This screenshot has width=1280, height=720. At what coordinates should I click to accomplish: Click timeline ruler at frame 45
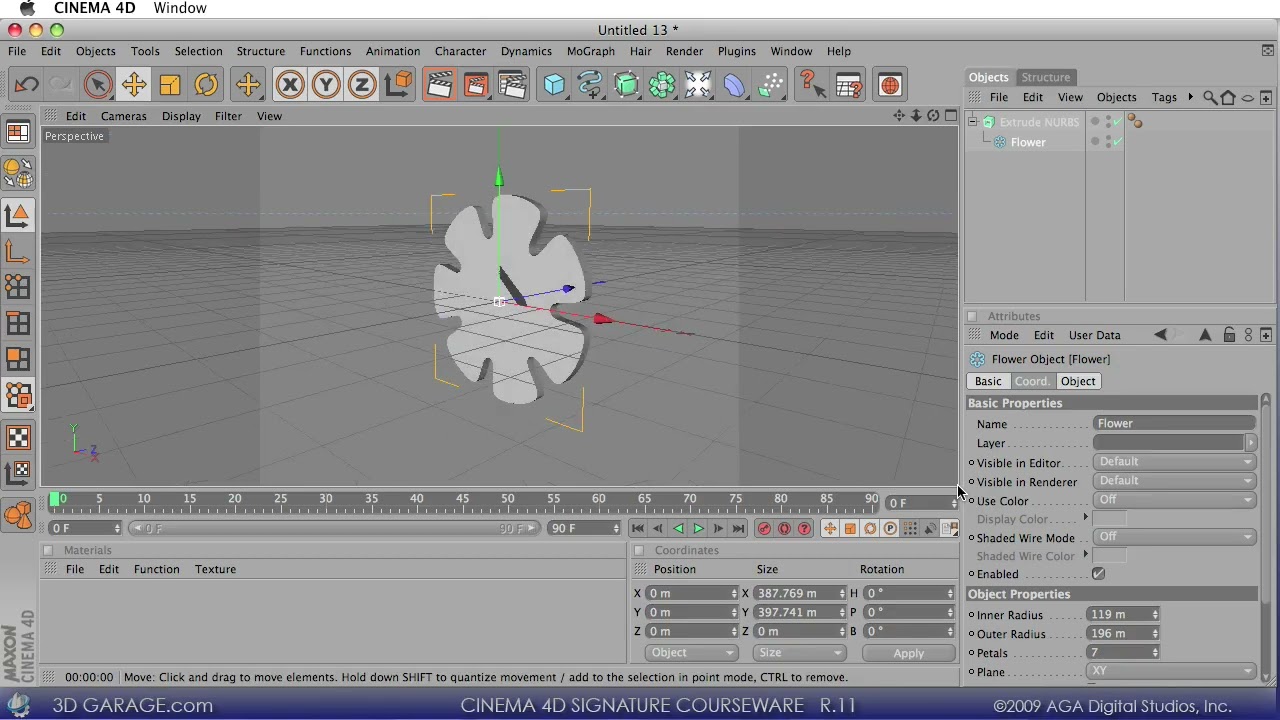462,499
